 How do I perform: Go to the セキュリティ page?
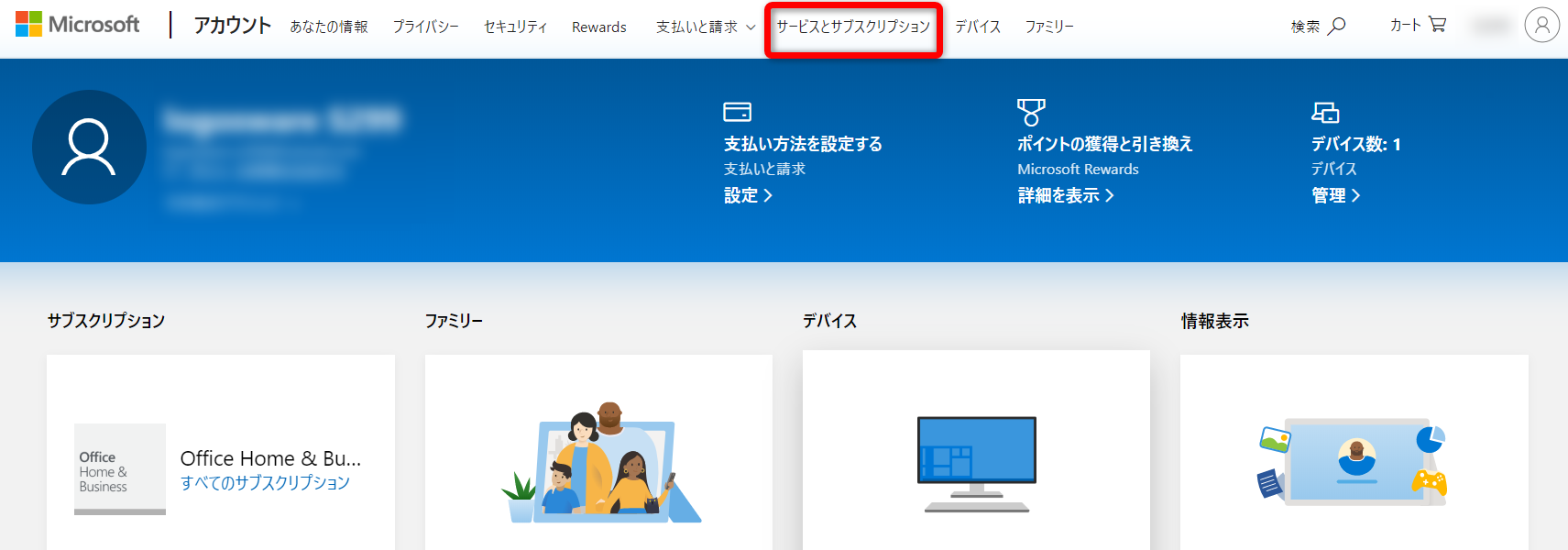coord(516,27)
